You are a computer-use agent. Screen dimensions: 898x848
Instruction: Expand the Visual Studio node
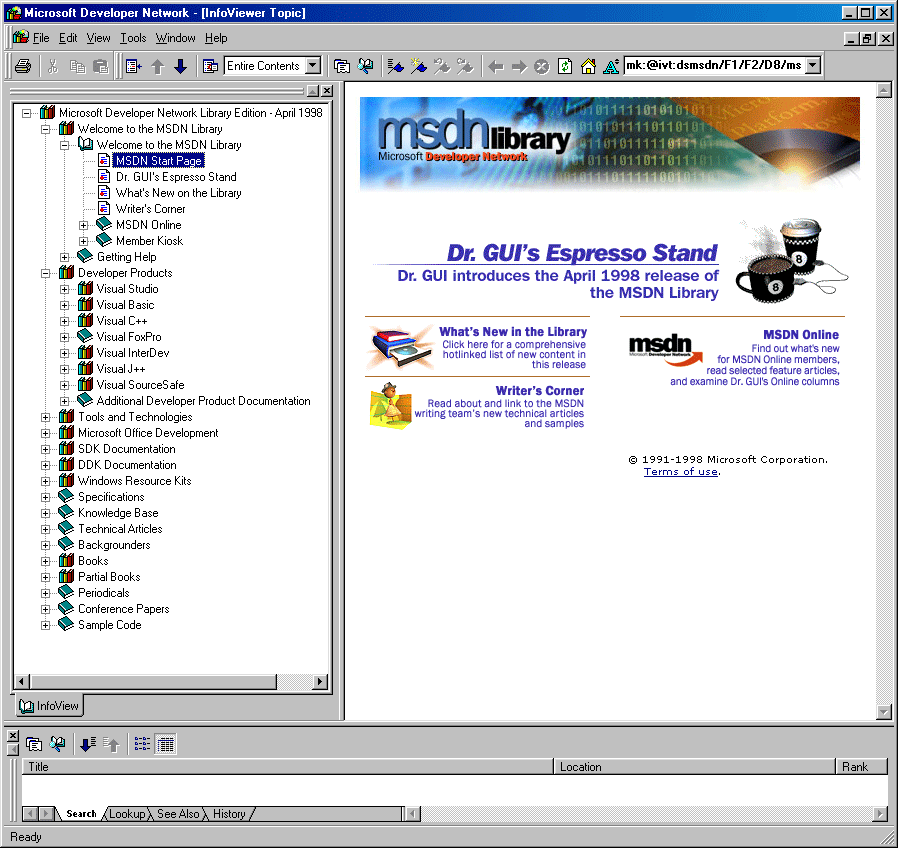pos(65,289)
